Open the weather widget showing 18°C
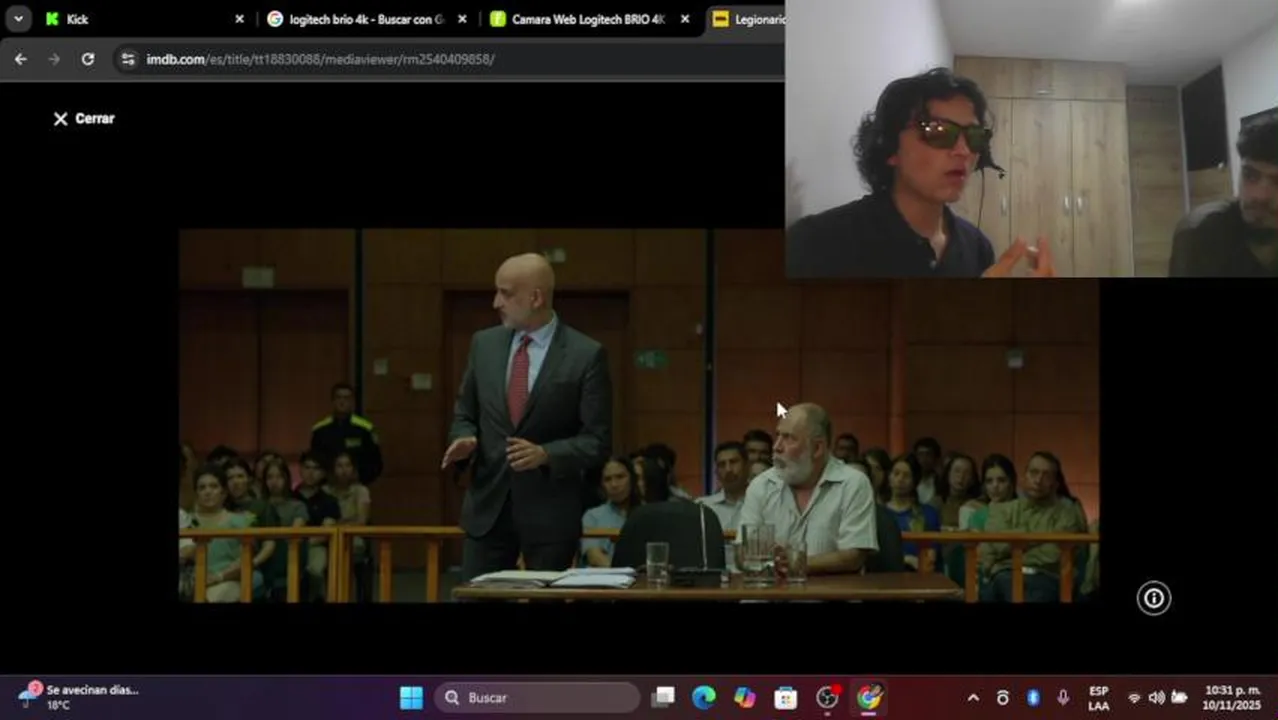1278x720 pixels. [x=80, y=697]
